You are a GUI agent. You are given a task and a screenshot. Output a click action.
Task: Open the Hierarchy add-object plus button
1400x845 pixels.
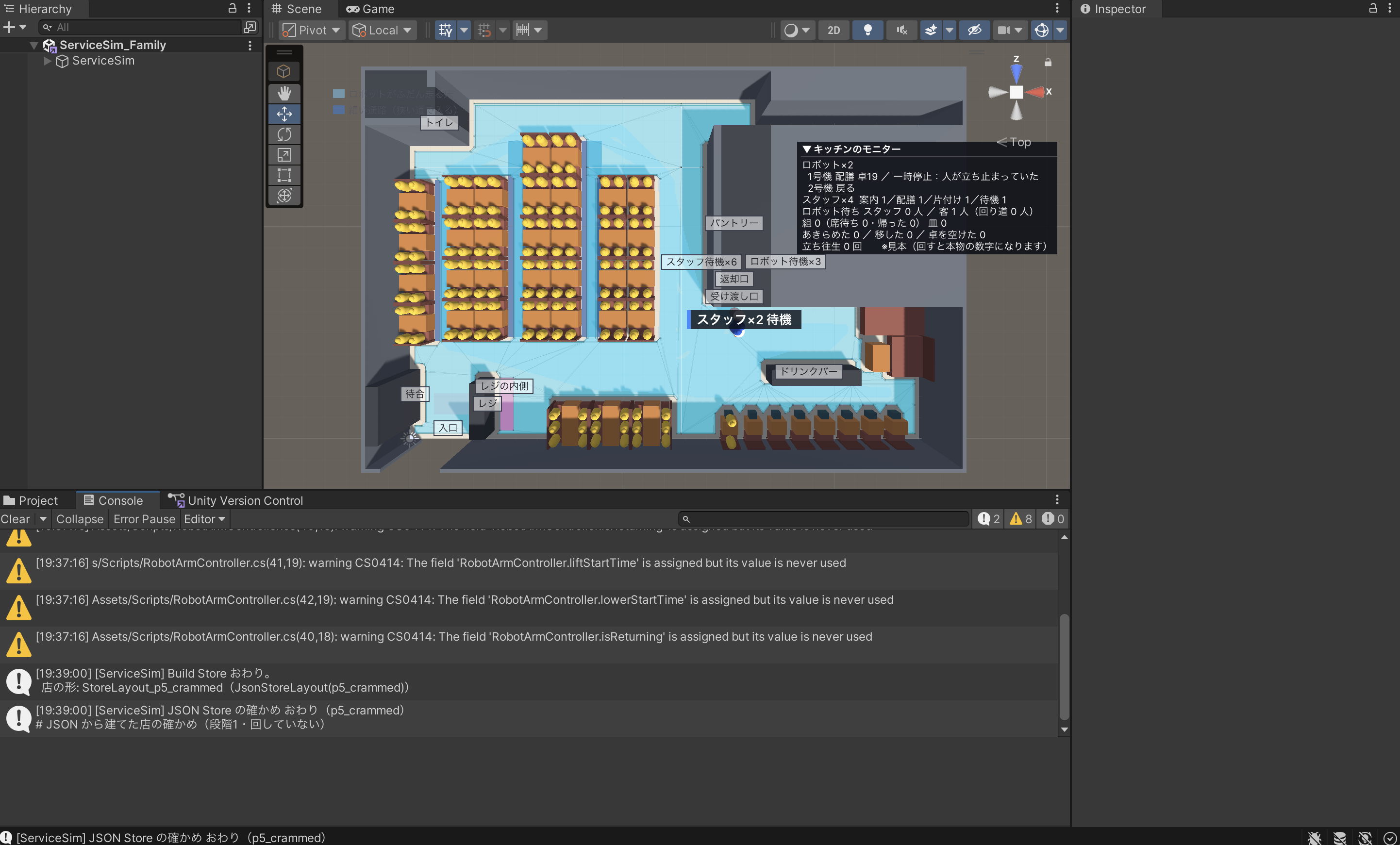coord(9,27)
